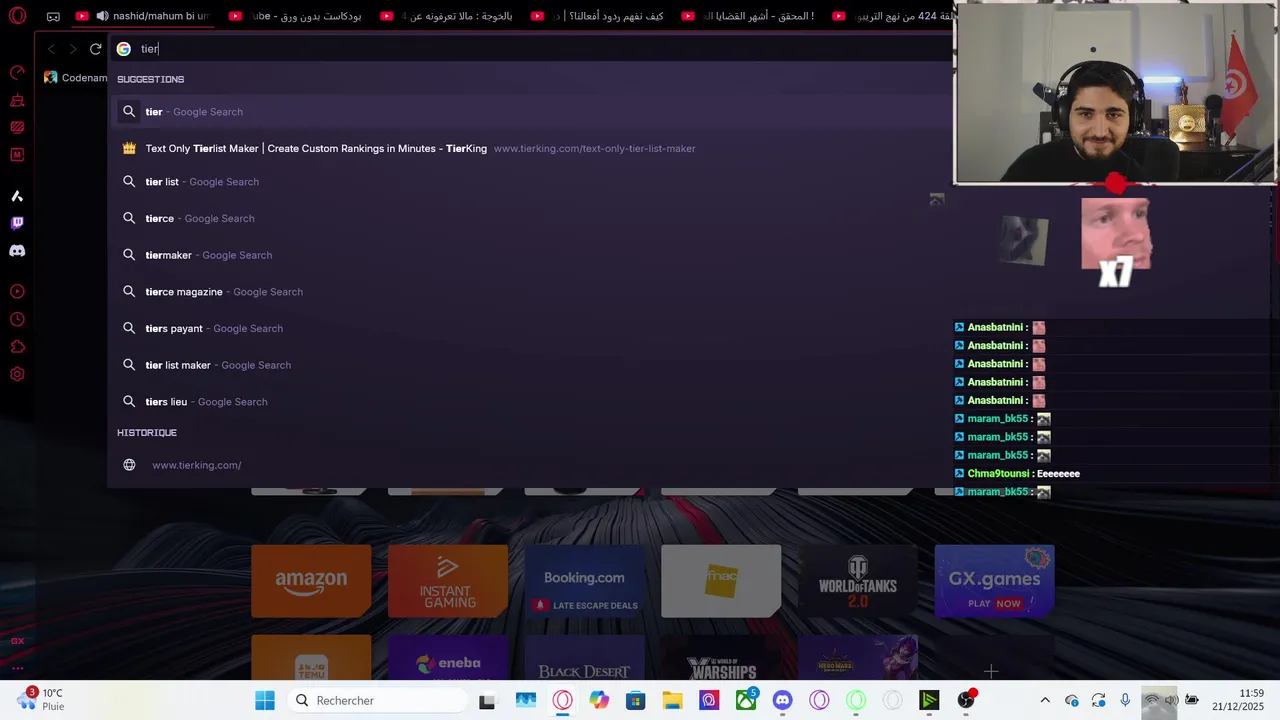Open History clock icon in sidebar

point(17,320)
